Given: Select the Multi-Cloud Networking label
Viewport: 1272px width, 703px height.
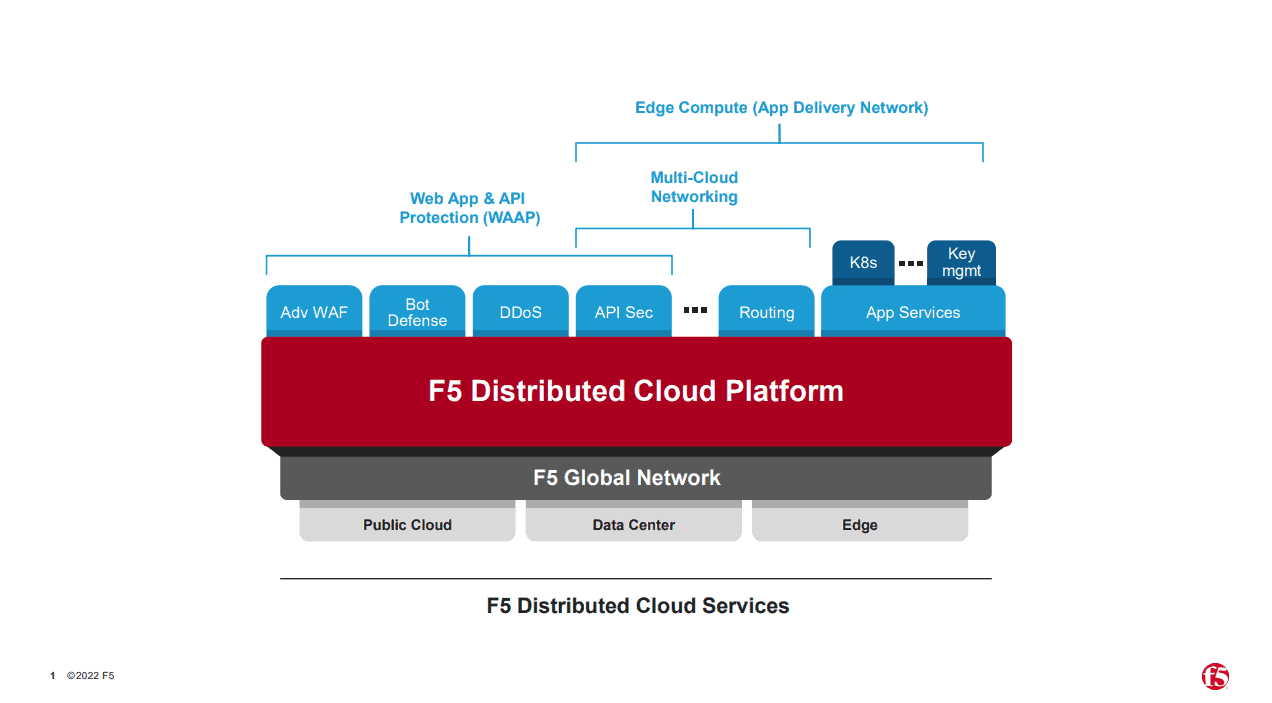Looking at the screenshot, I should tap(694, 187).
